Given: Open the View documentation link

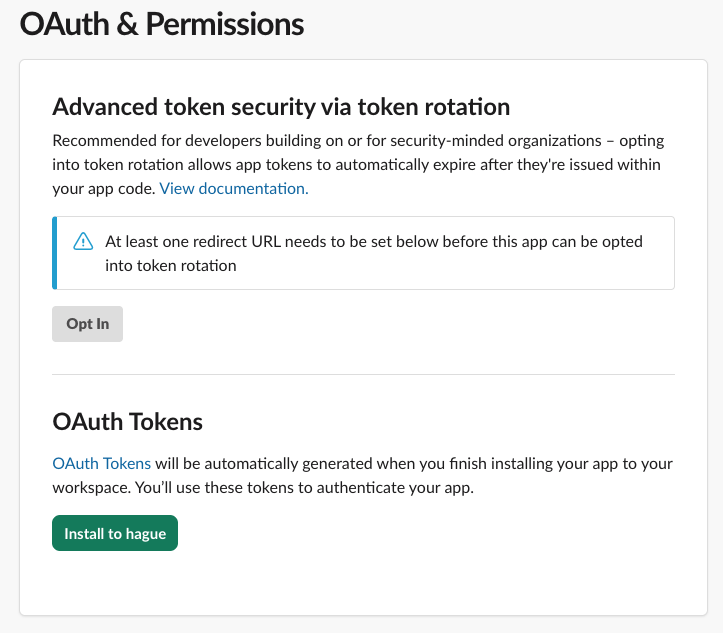Looking at the screenshot, I should [234, 188].
